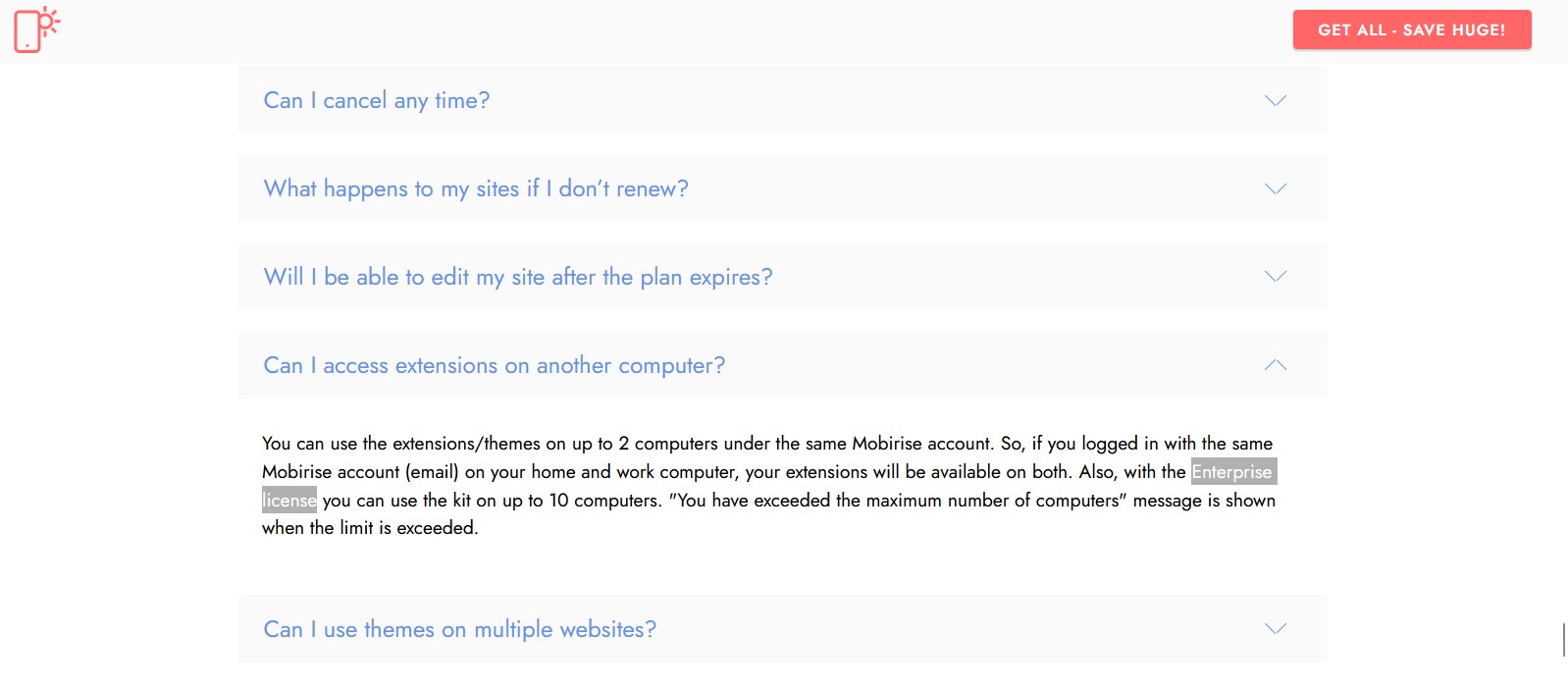Open "What happens to my sites" question
This screenshot has height=691, width=1568.
476,188
